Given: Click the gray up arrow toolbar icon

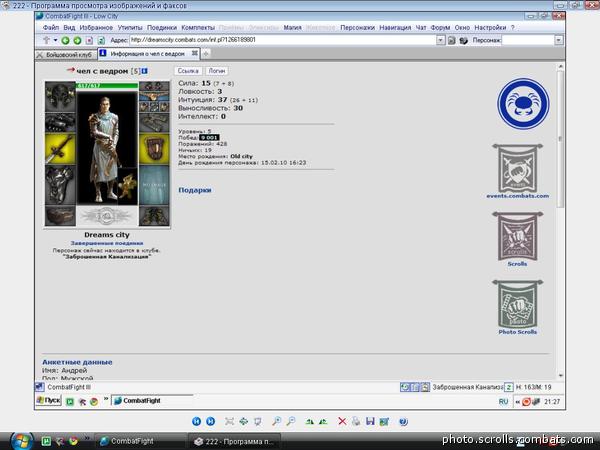Looking at the screenshot, I should (46, 40).
